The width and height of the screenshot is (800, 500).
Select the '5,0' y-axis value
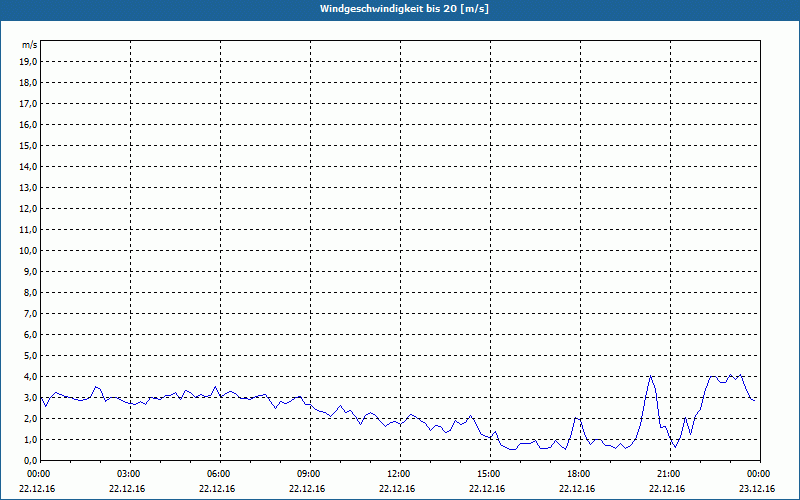click(x=30, y=356)
